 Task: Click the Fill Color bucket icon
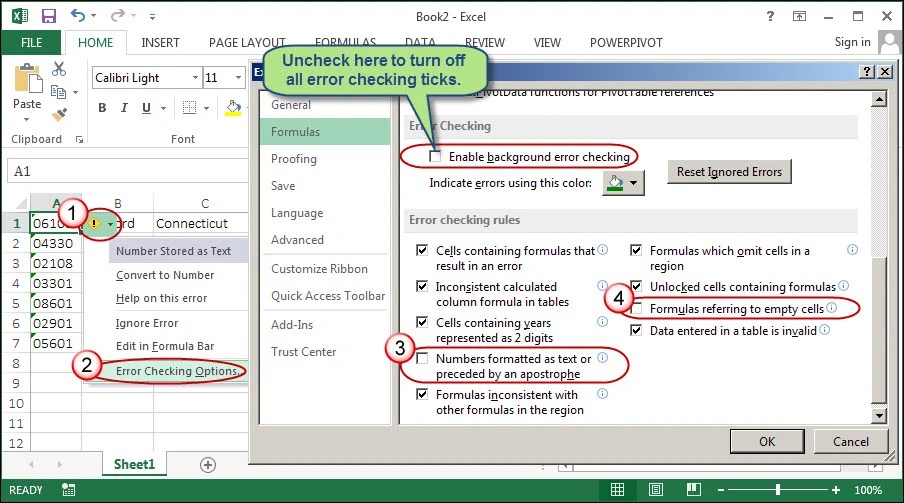[233, 108]
